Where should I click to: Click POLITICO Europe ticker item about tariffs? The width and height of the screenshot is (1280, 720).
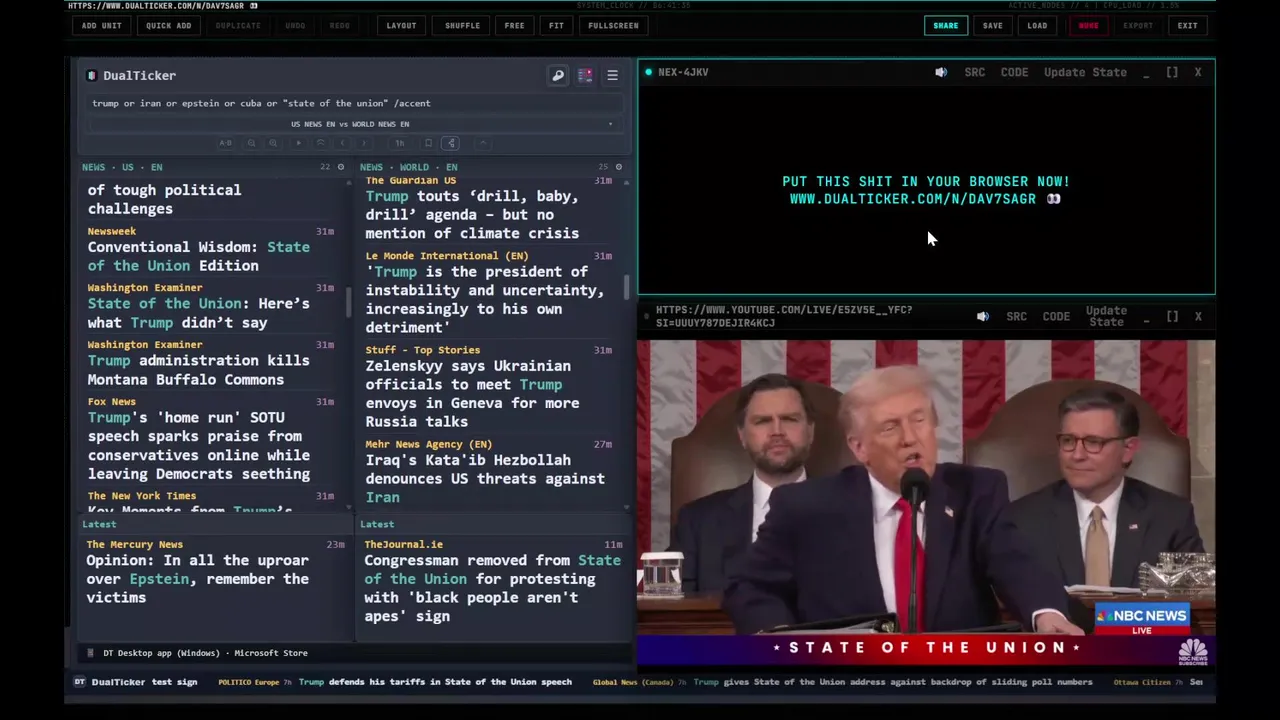point(395,682)
